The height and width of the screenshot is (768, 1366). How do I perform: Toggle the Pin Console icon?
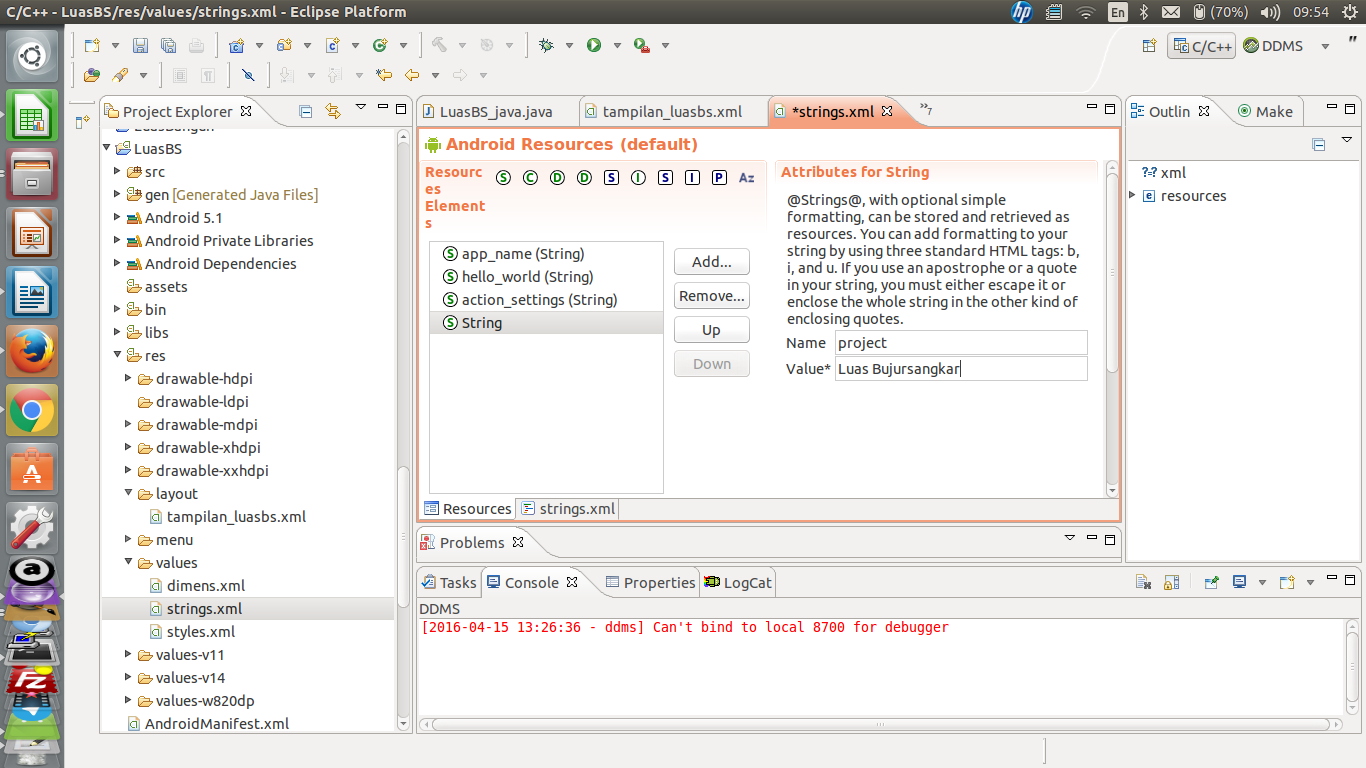tap(1211, 582)
